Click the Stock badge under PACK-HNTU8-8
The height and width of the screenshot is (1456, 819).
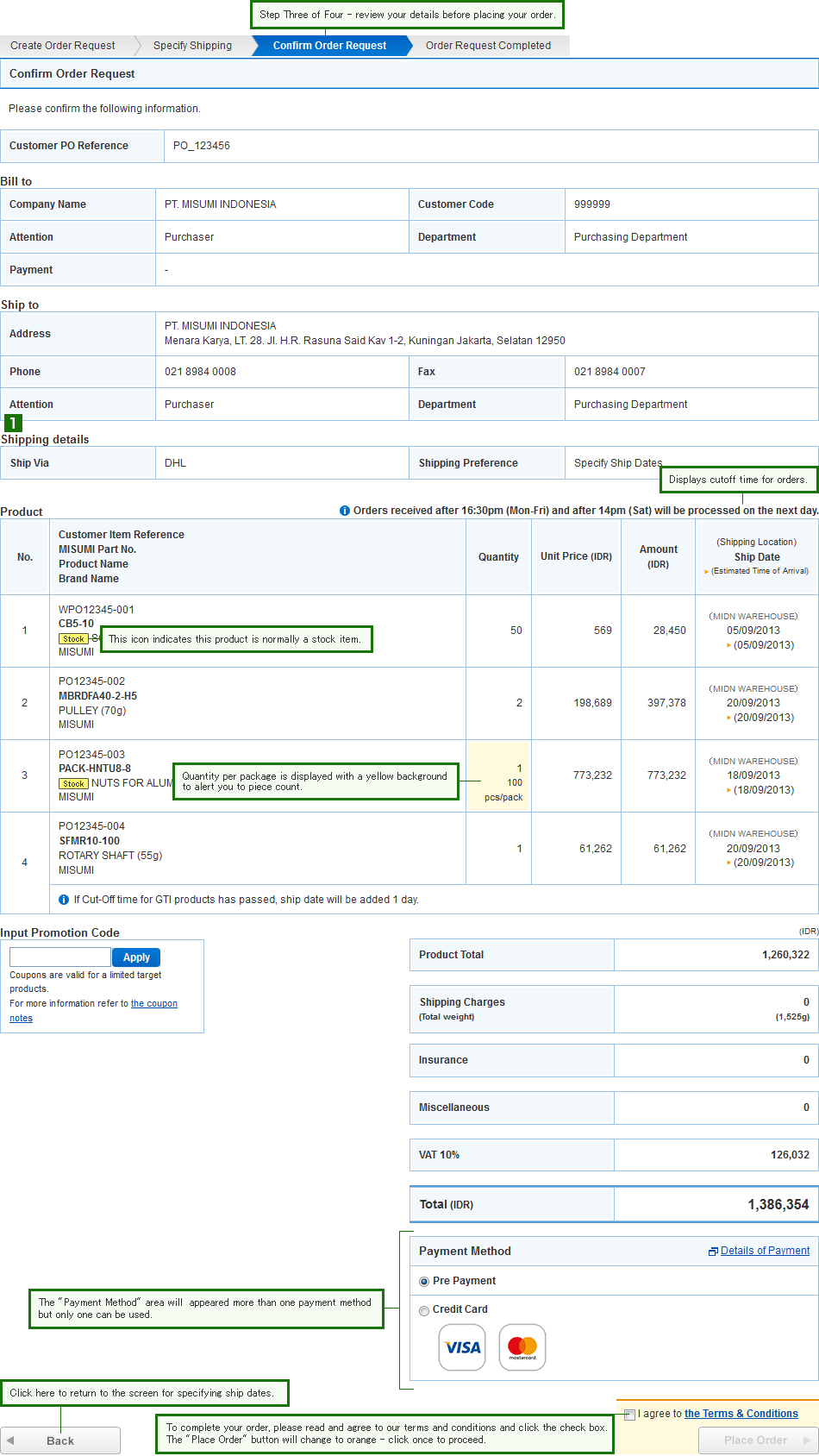pos(73,784)
